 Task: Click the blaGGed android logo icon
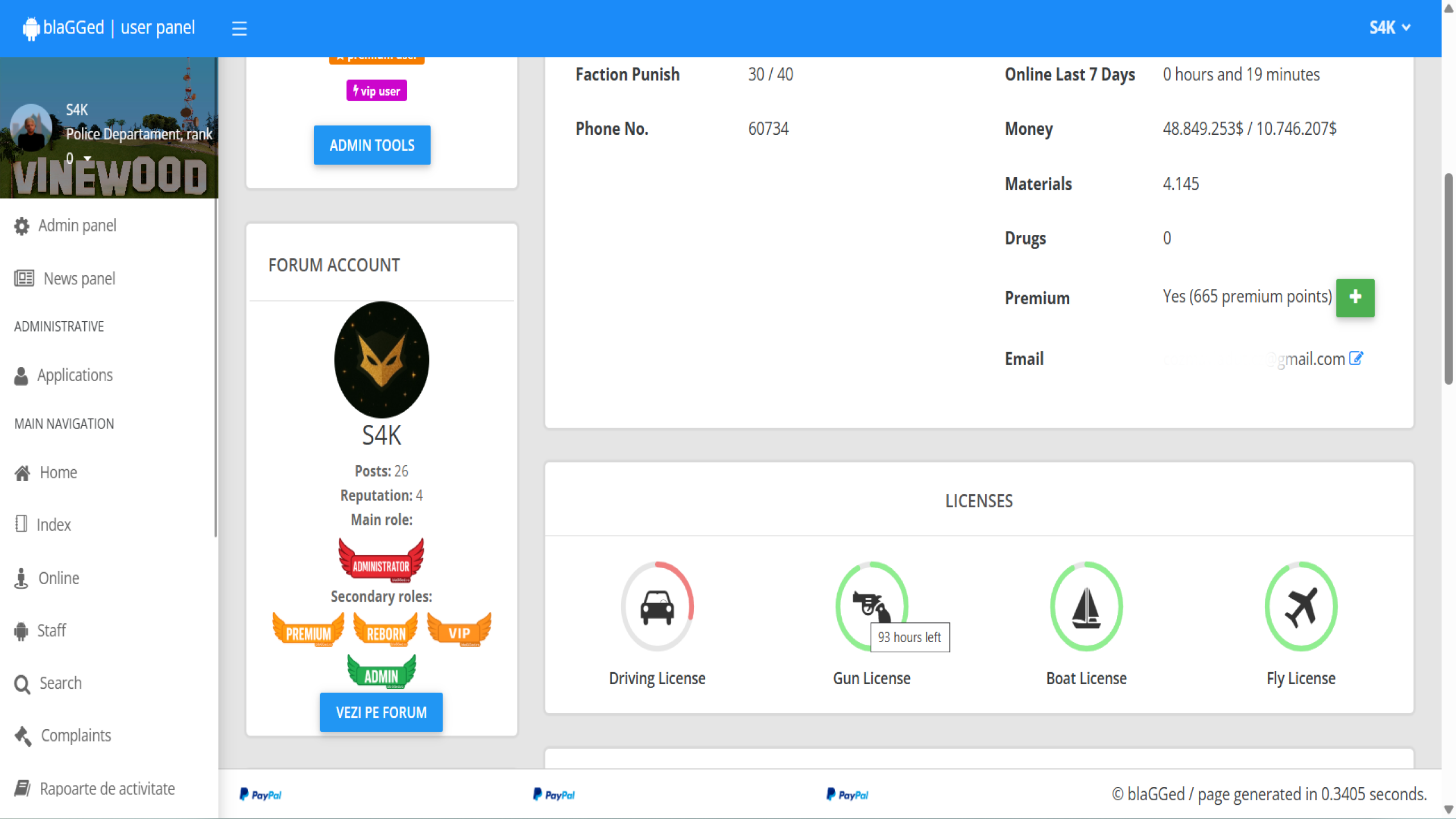tap(31, 28)
